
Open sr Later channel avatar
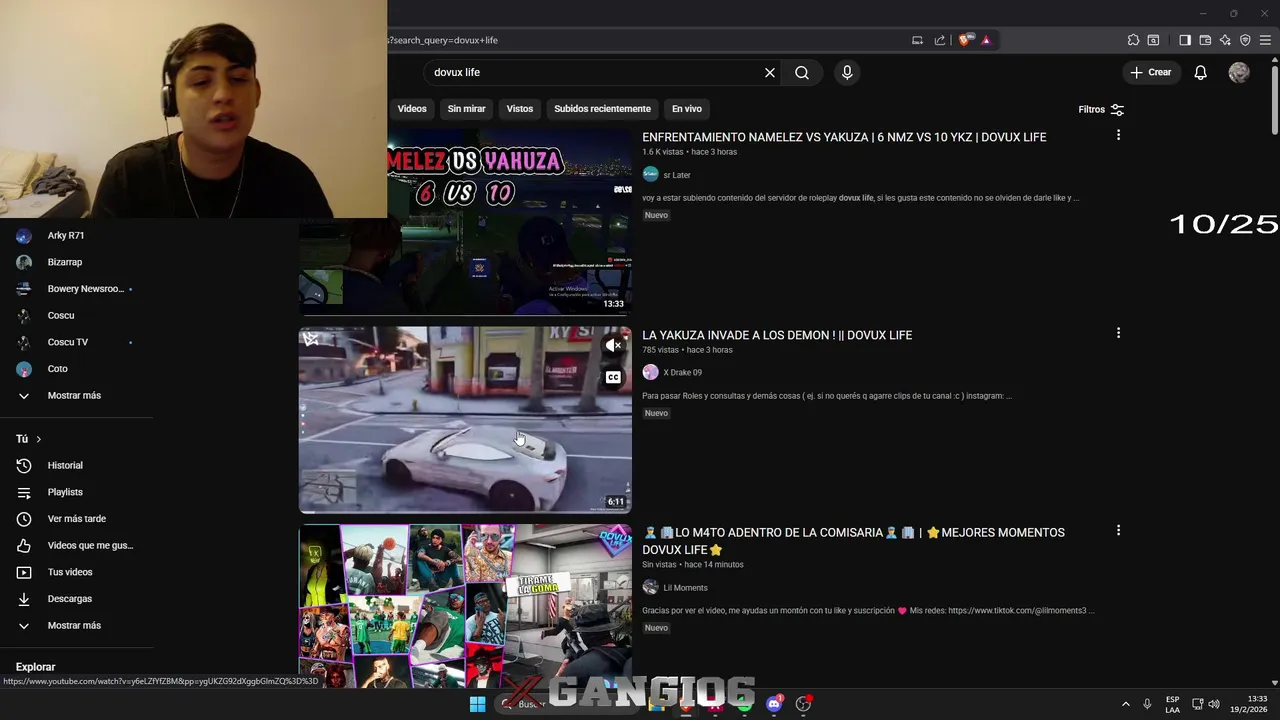coord(650,174)
